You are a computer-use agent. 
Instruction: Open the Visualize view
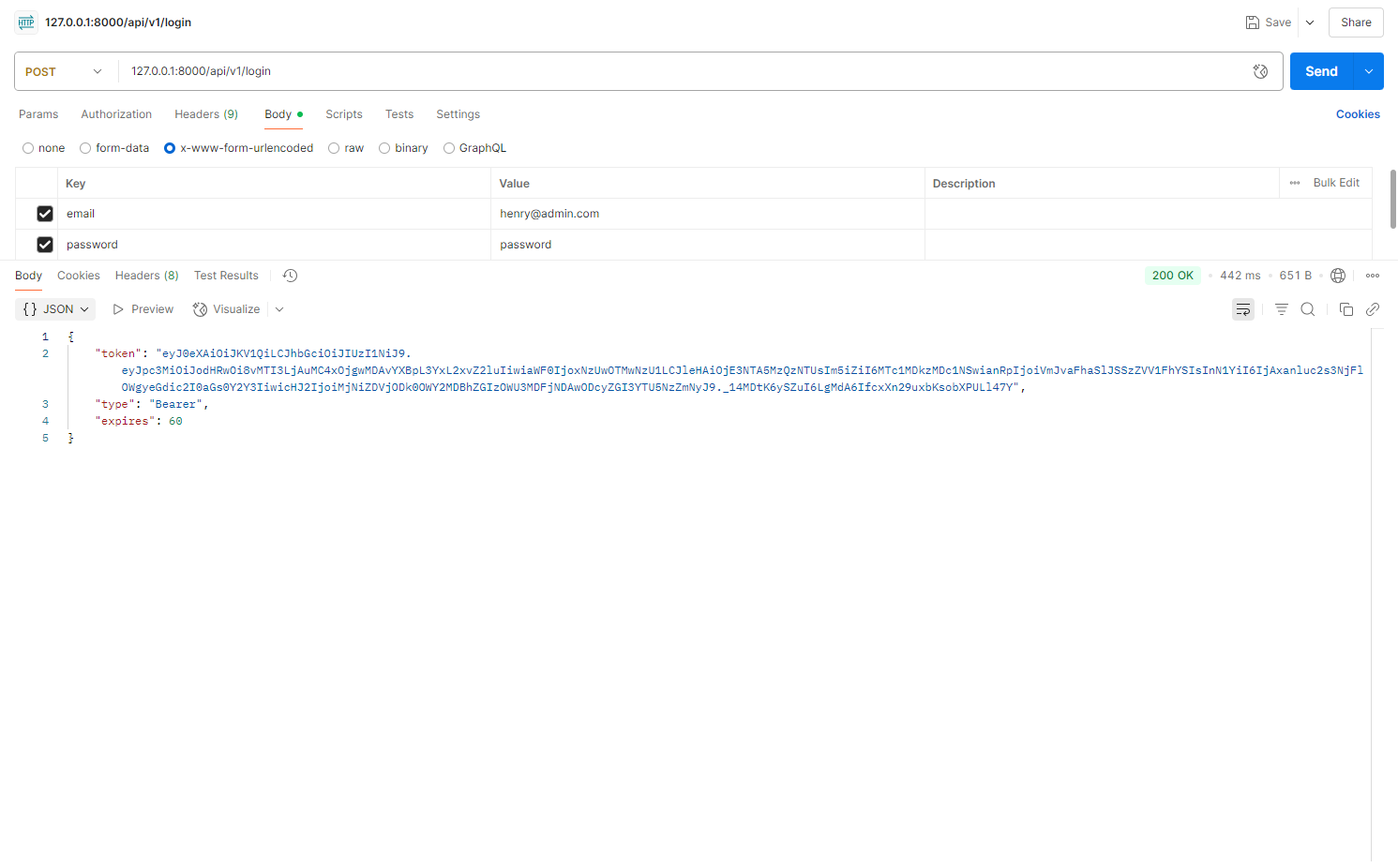click(x=226, y=309)
